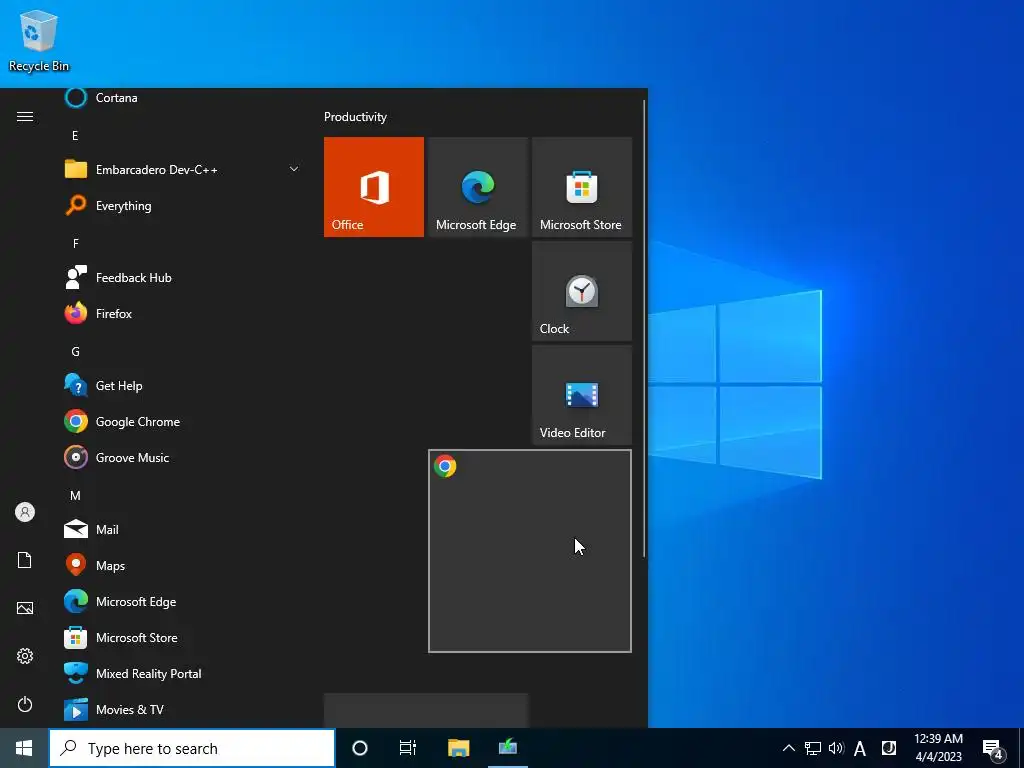Open the Mail app in the list
The height and width of the screenshot is (768, 1024).
[x=183, y=530]
